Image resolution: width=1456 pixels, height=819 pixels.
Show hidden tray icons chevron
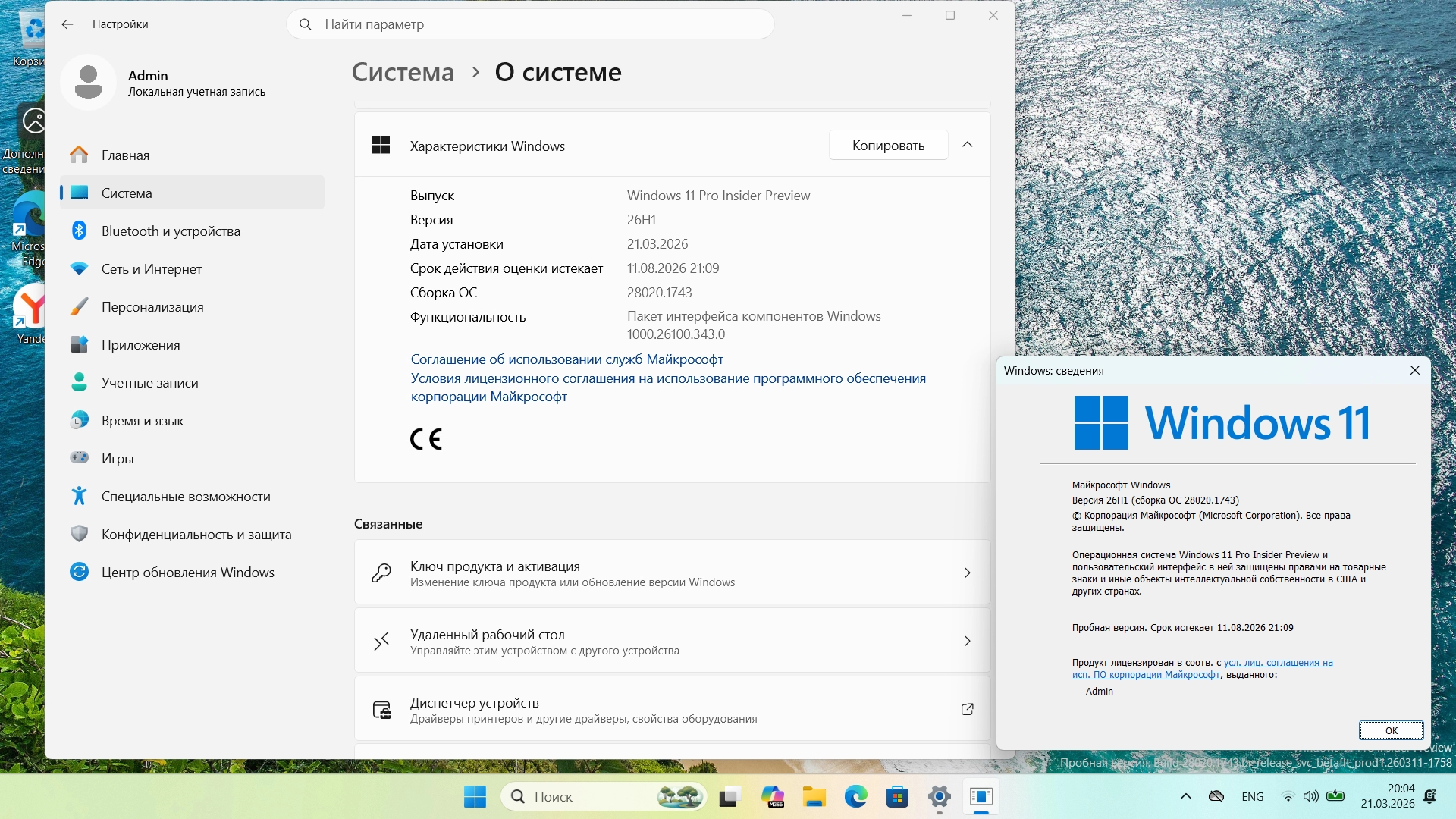(1185, 796)
